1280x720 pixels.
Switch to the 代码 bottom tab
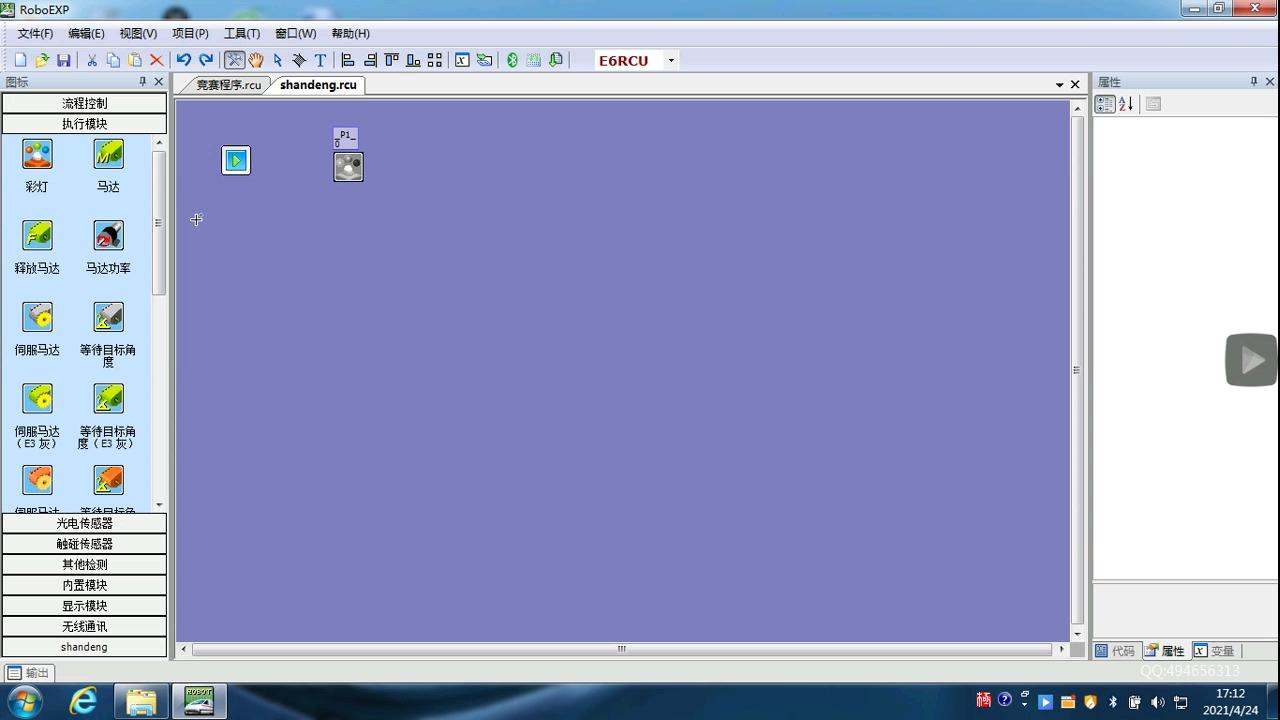click(x=1116, y=651)
